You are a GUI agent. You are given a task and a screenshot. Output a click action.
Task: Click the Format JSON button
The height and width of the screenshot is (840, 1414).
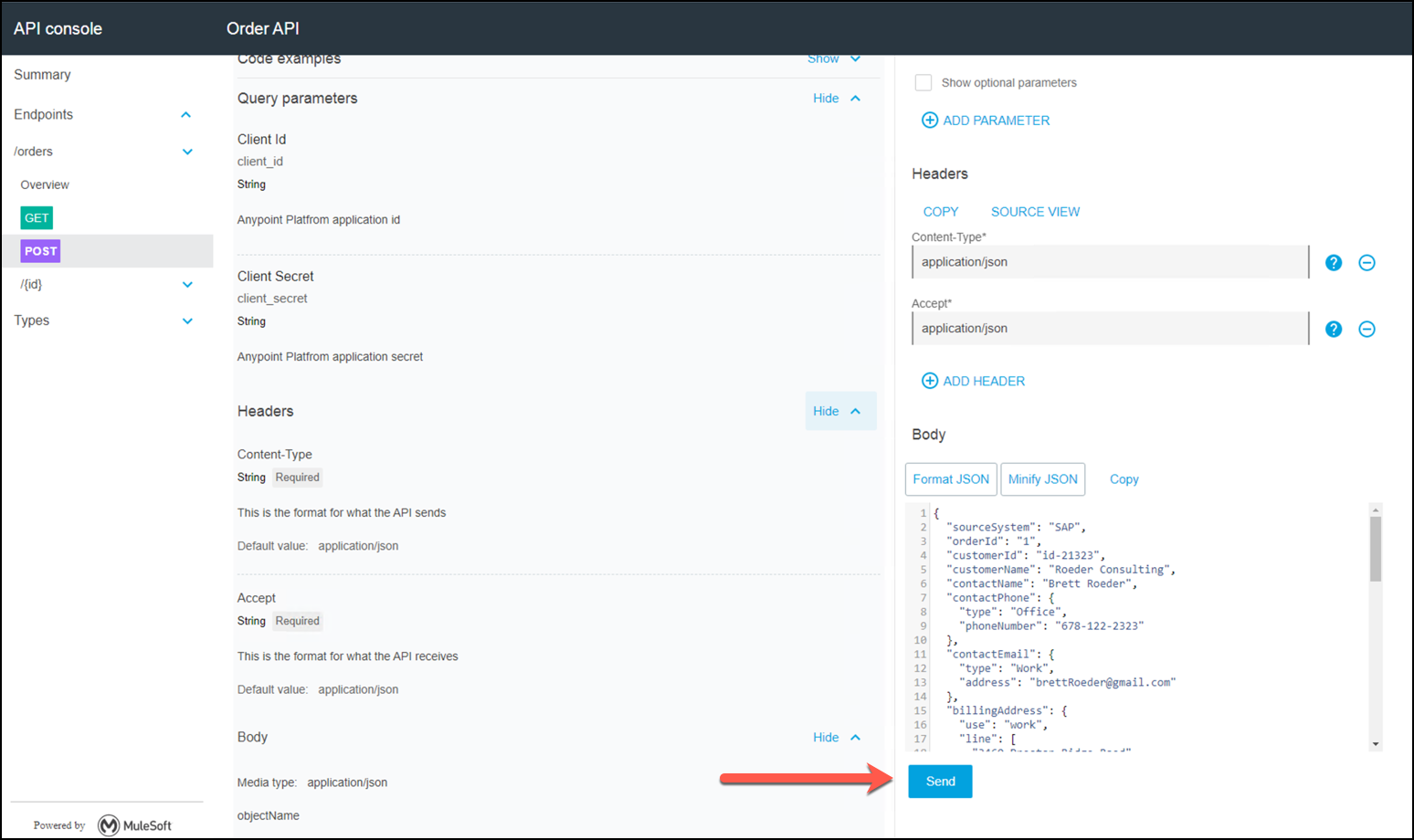click(x=951, y=479)
